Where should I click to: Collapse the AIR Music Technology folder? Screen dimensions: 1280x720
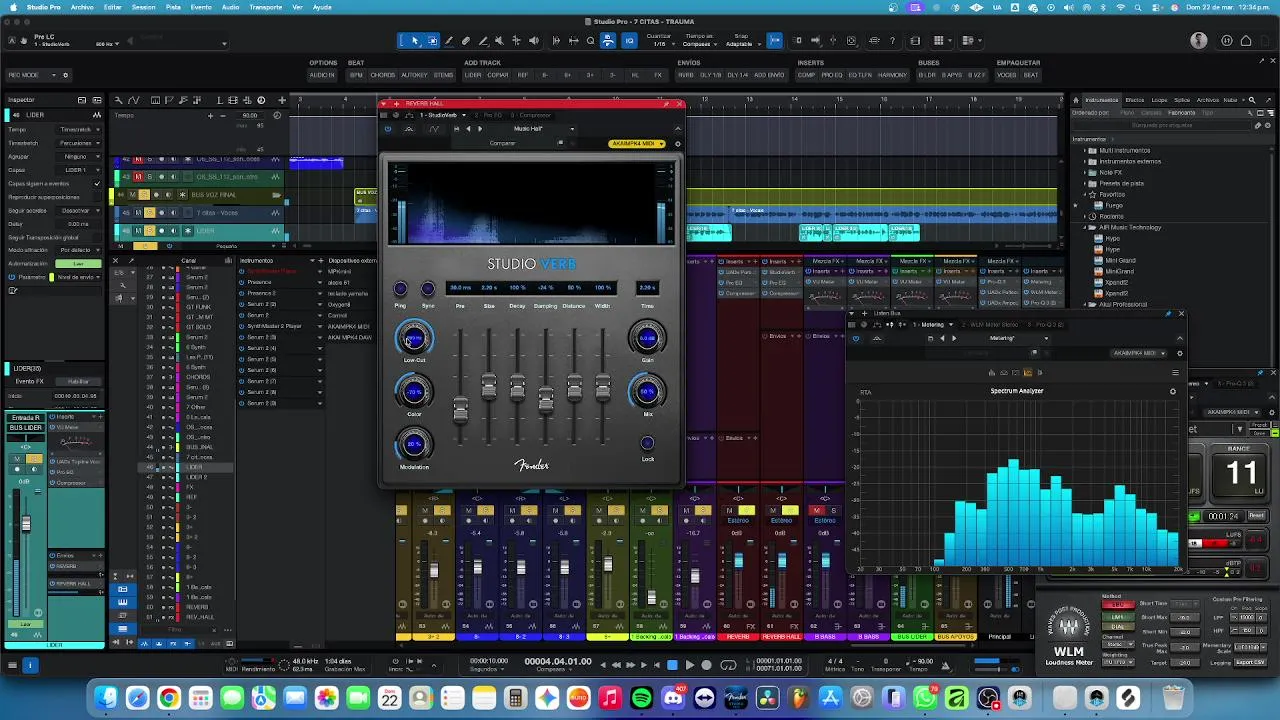pos(1085,228)
